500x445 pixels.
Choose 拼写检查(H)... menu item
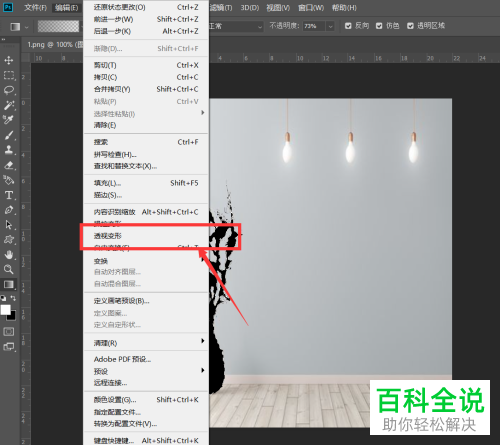pyautogui.click(x=146, y=154)
